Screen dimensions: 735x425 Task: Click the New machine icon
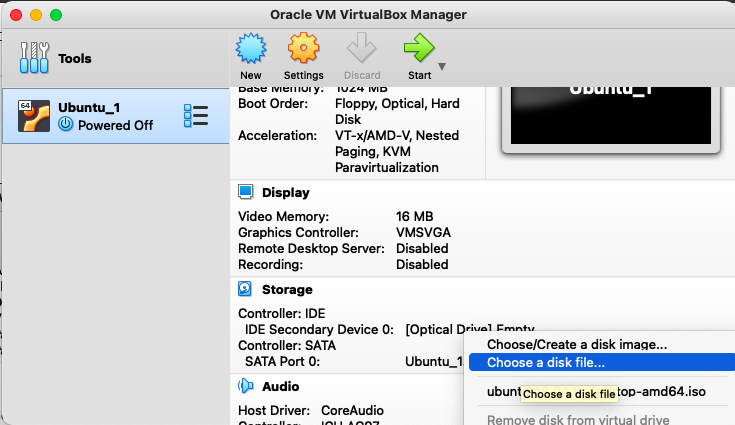[x=251, y=48]
